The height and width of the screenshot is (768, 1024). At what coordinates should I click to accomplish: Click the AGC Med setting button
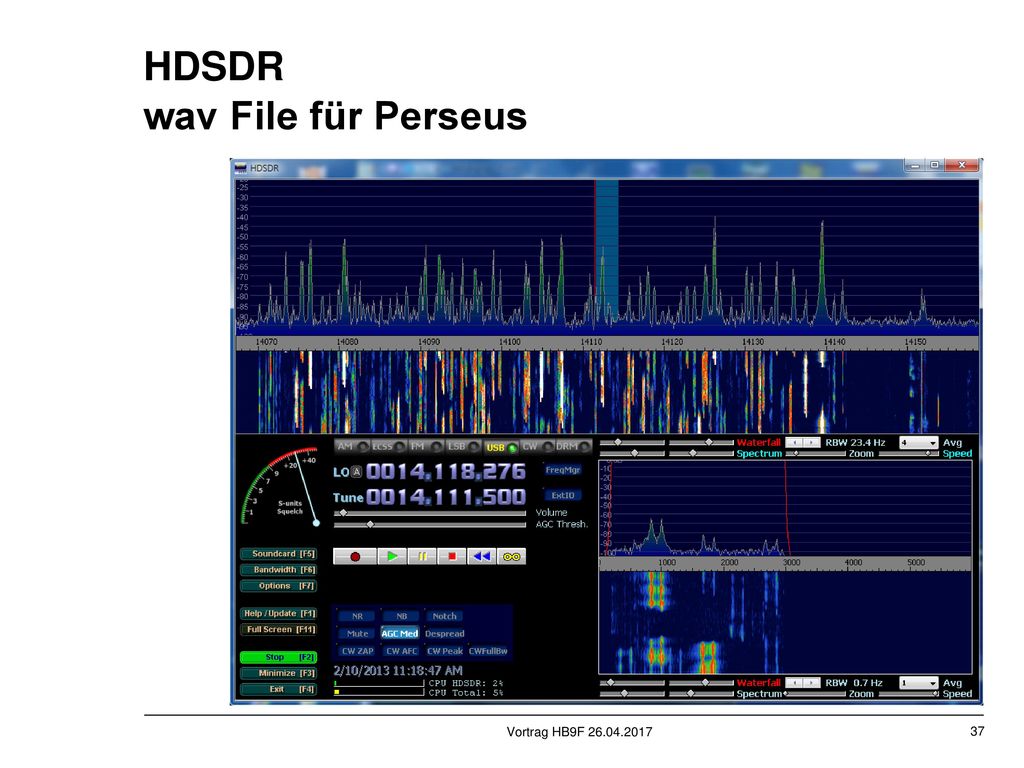point(400,633)
